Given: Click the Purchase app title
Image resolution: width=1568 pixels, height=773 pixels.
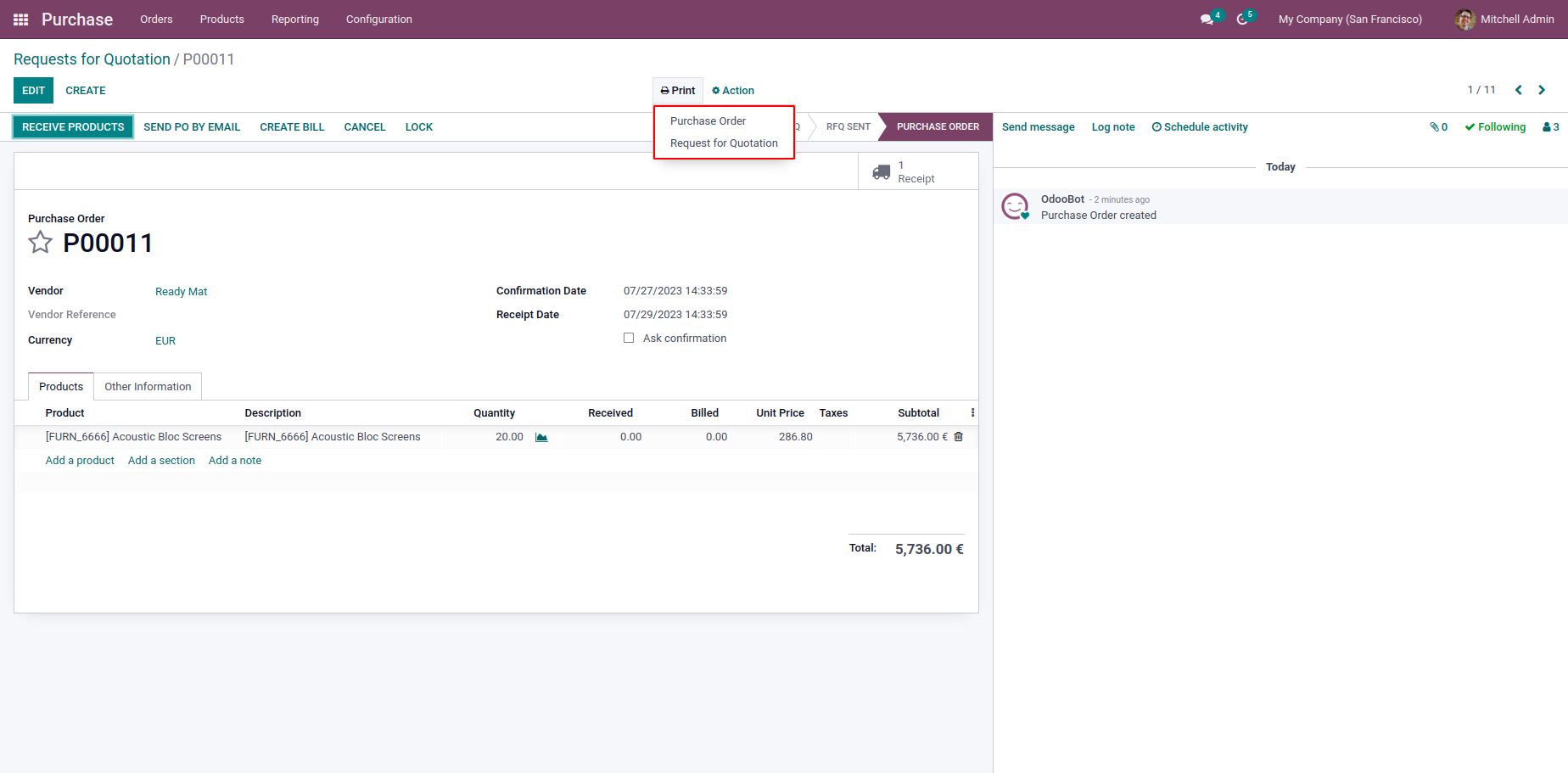Looking at the screenshot, I should point(77,20).
